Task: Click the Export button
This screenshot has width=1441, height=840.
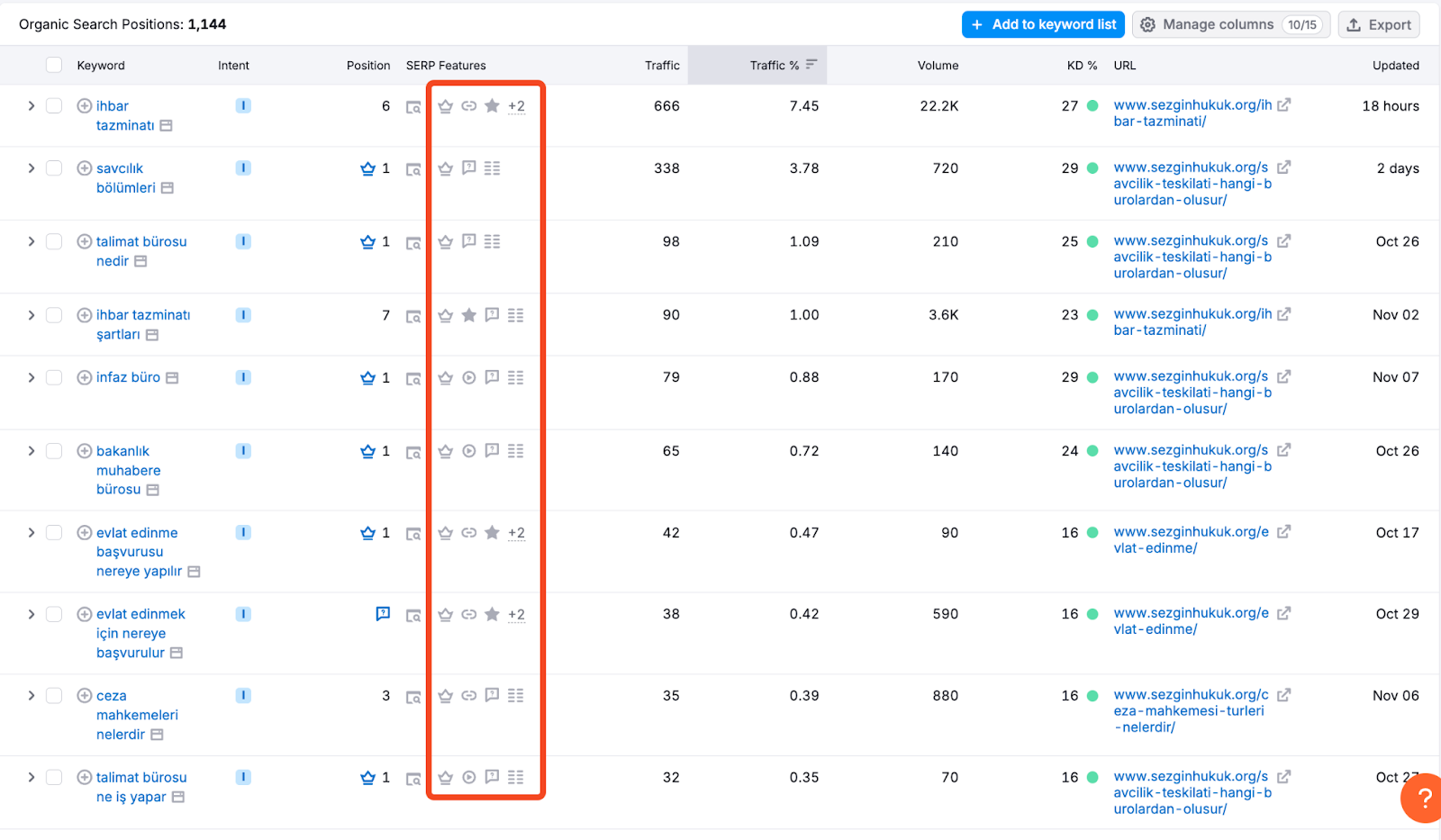Action: click(x=1379, y=24)
